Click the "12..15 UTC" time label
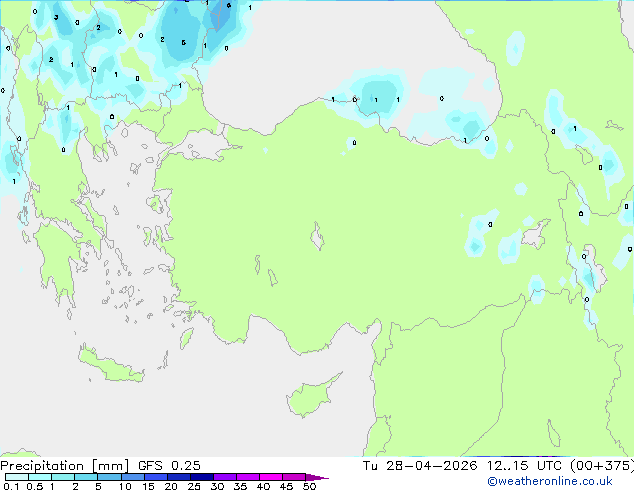Image resolution: width=634 pixels, height=490 pixels. 524,466
